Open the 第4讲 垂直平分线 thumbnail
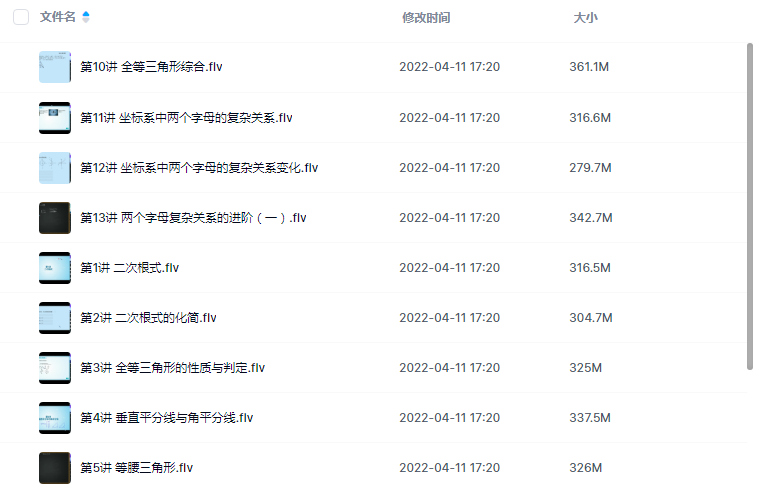 coord(55,418)
